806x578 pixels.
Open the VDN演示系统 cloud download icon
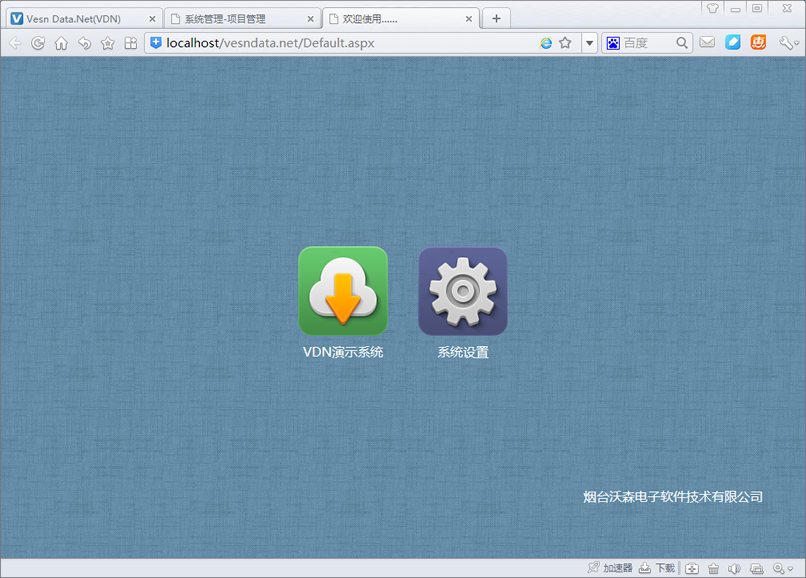click(x=342, y=291)
